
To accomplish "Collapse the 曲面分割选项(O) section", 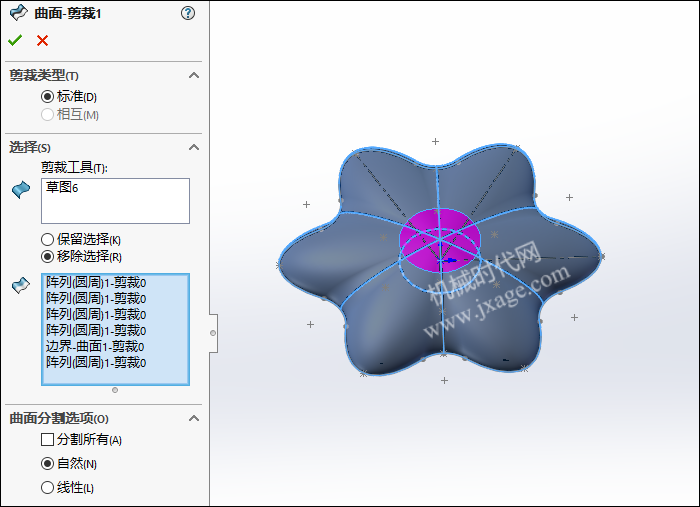I will pyautogui.click(x=194, y=418).
